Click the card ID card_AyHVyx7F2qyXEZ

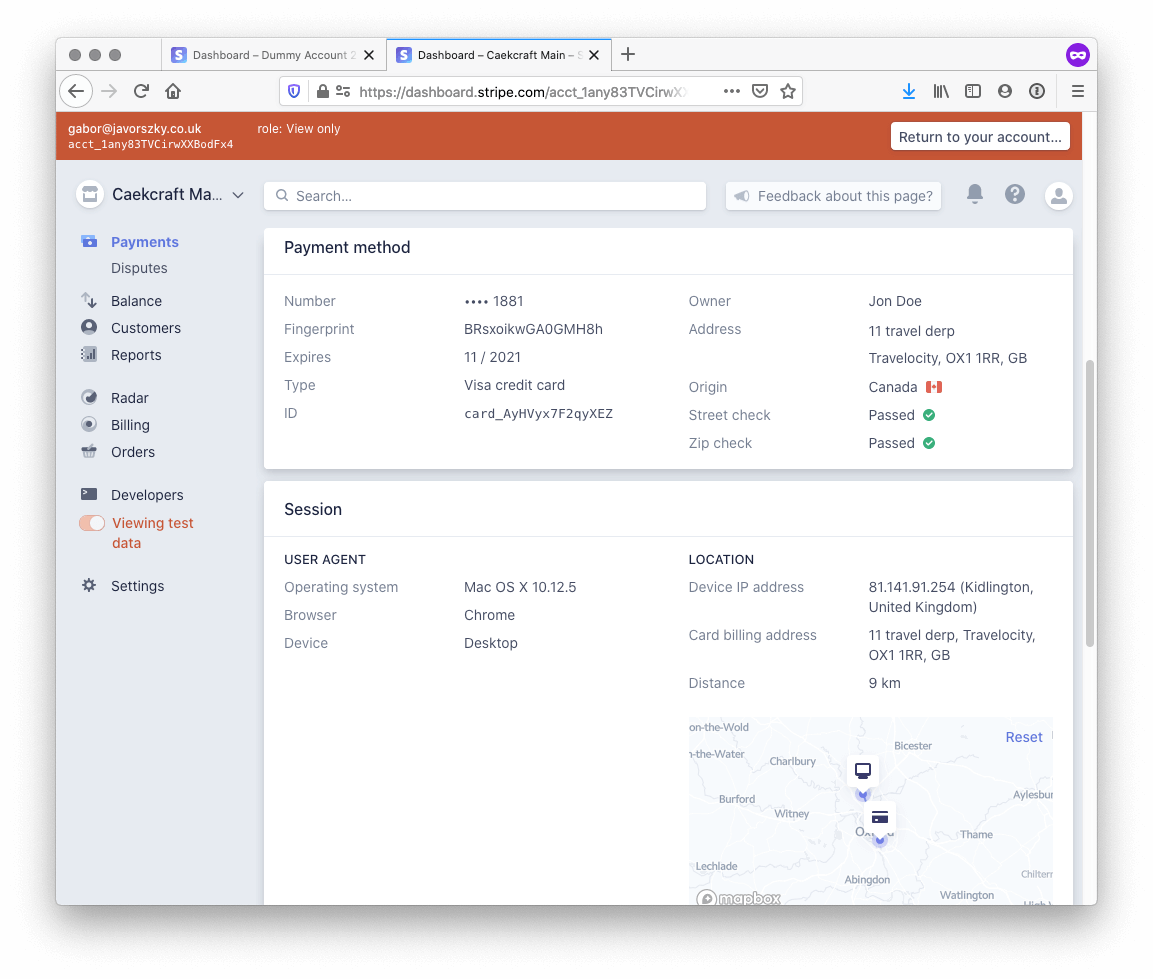538,414
